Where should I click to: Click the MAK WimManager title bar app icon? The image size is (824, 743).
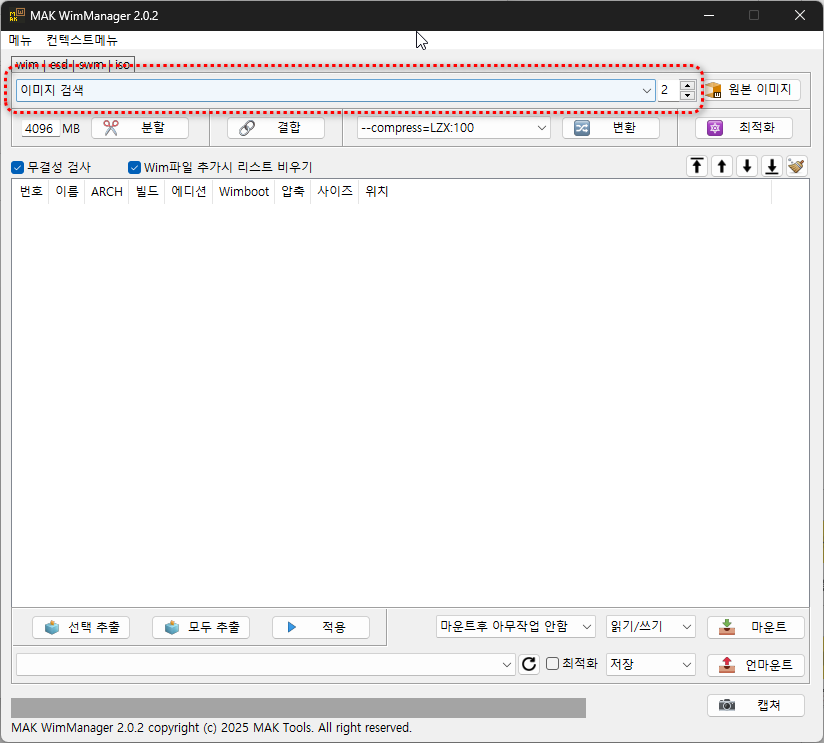(x=17, y=15)
